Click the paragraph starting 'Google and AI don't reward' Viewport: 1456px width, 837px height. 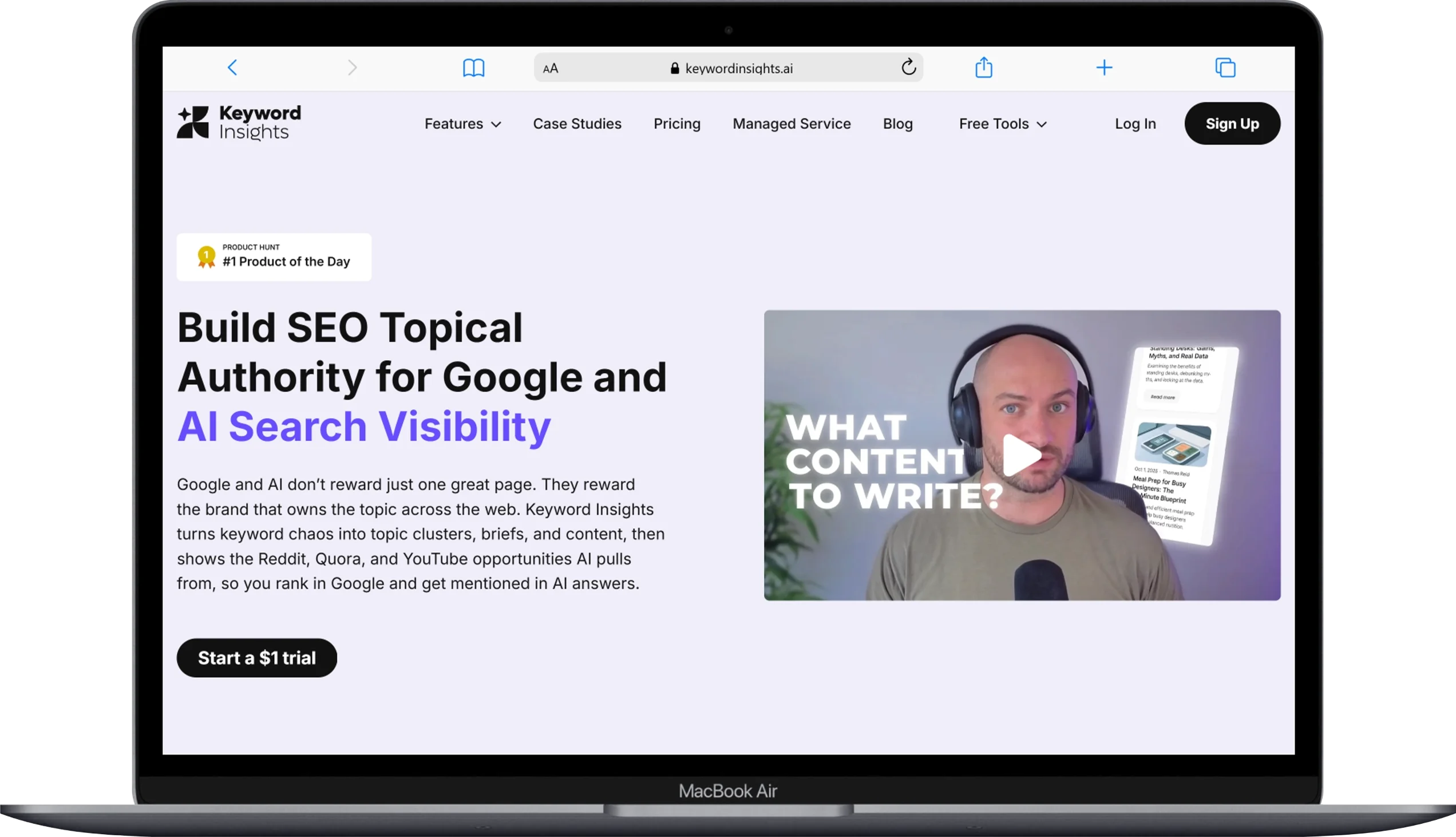click(x=421, y=534)
